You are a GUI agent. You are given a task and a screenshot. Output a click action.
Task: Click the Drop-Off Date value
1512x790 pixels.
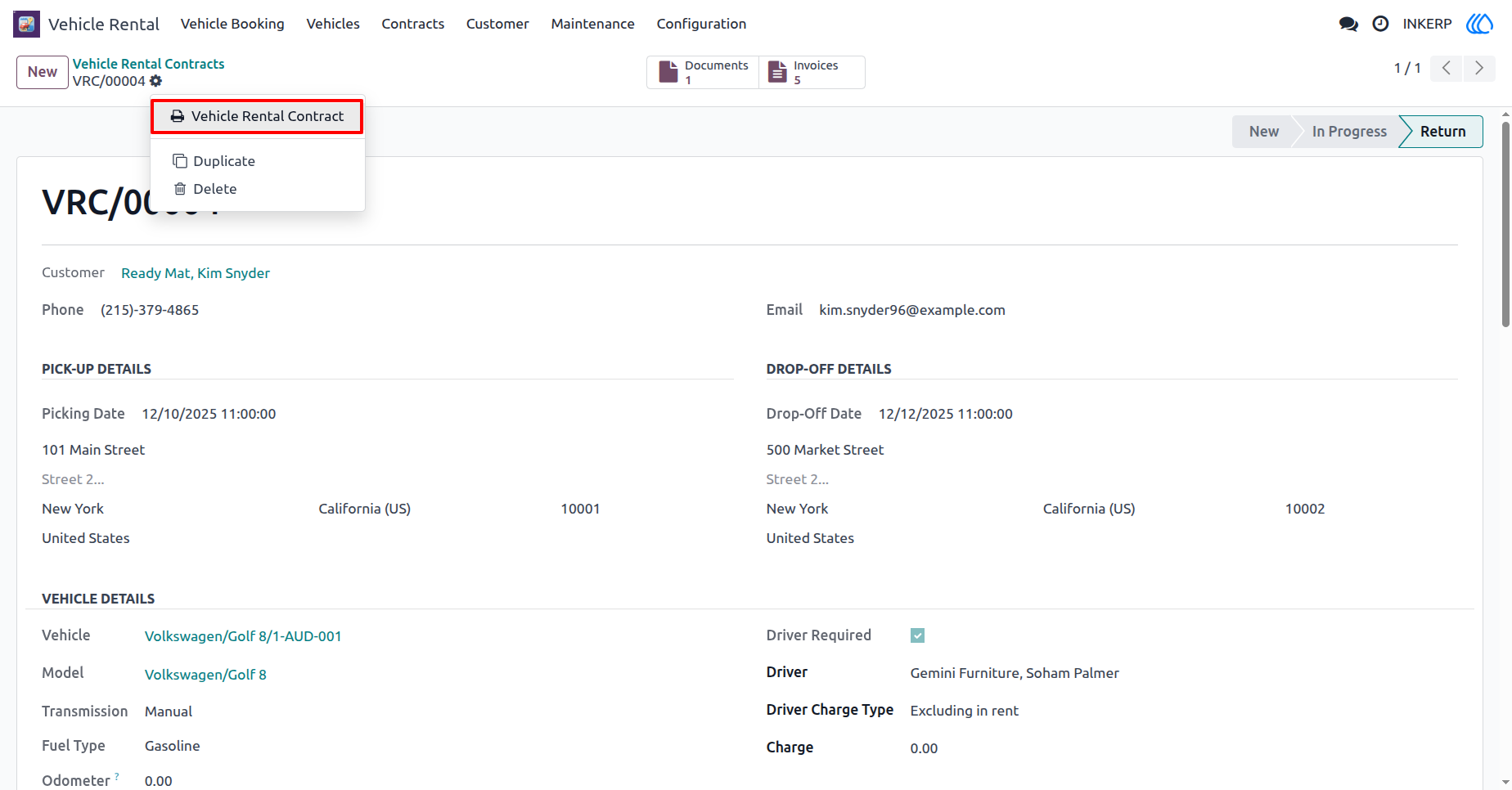[946, 414]
